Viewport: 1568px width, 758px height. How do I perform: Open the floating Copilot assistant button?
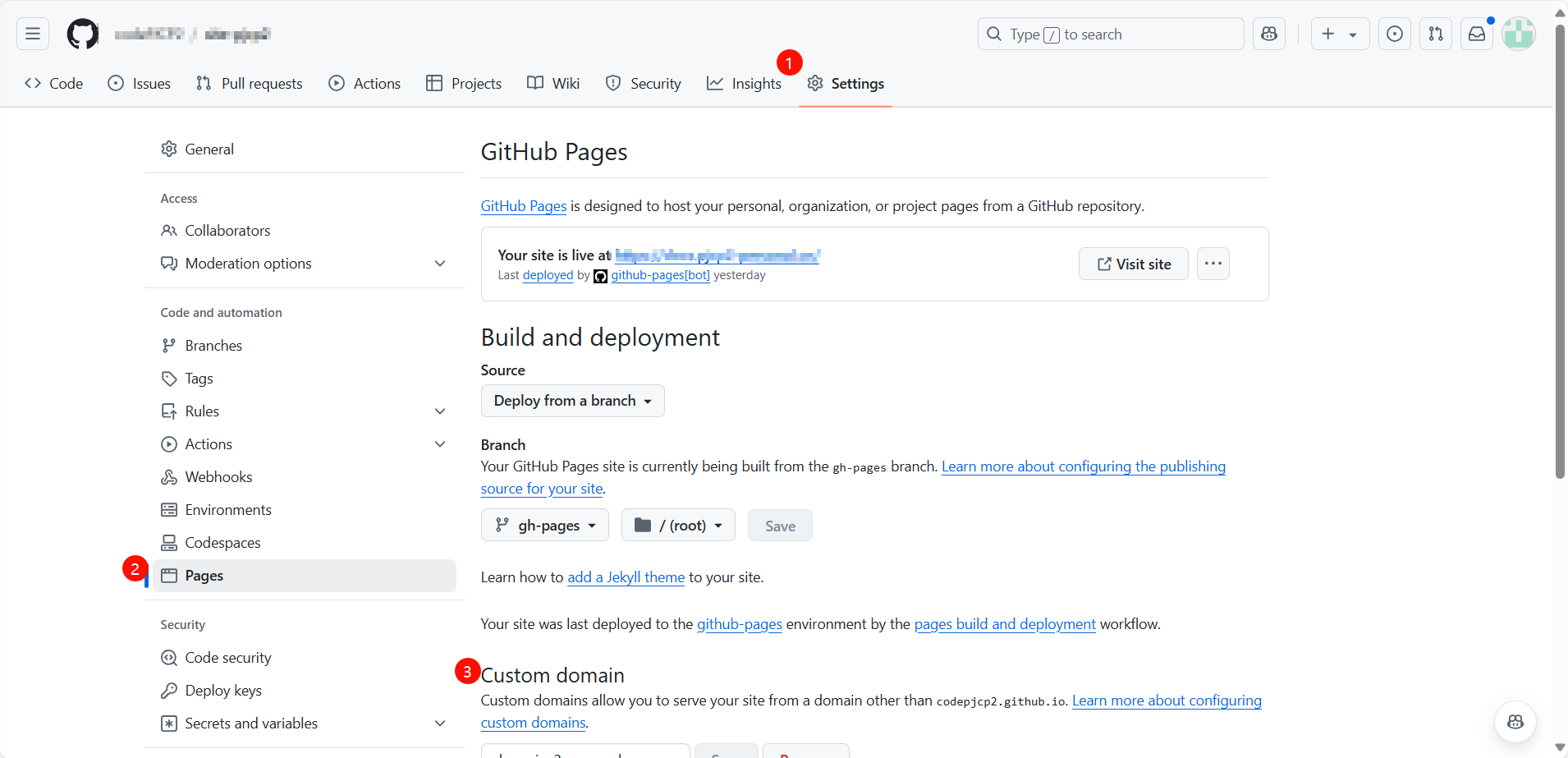[x=1515, y=722]
